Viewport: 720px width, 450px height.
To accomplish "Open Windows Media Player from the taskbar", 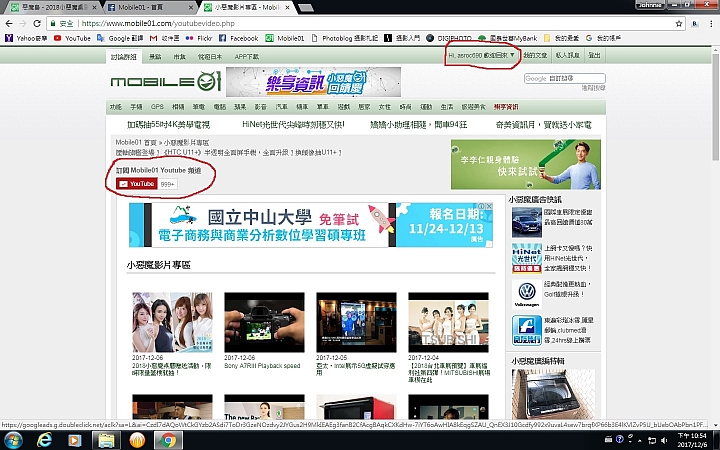I will (x=75, y=440).
